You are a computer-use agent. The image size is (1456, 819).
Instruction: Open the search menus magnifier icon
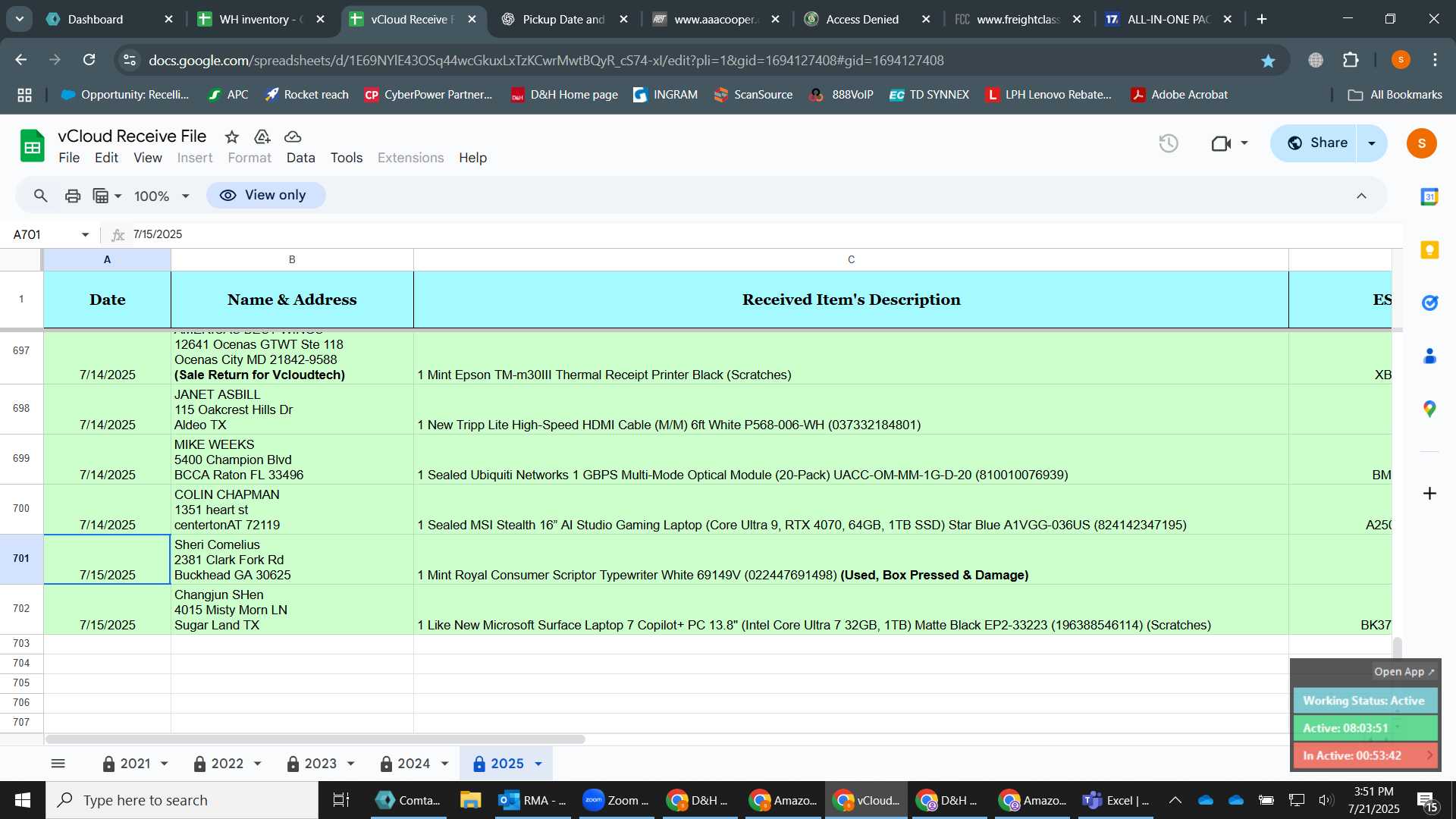[x=41, y=196]
